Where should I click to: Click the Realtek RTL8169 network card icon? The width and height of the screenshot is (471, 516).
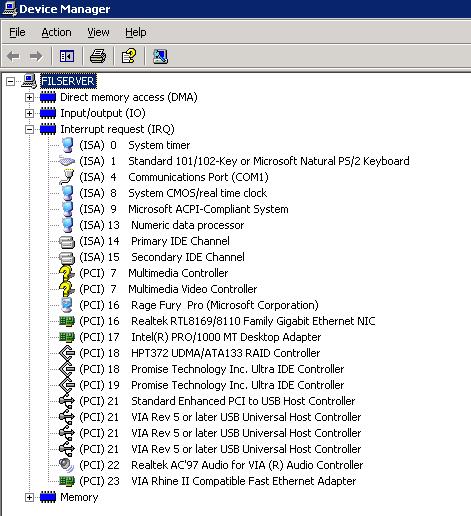[x=67, y=321]
